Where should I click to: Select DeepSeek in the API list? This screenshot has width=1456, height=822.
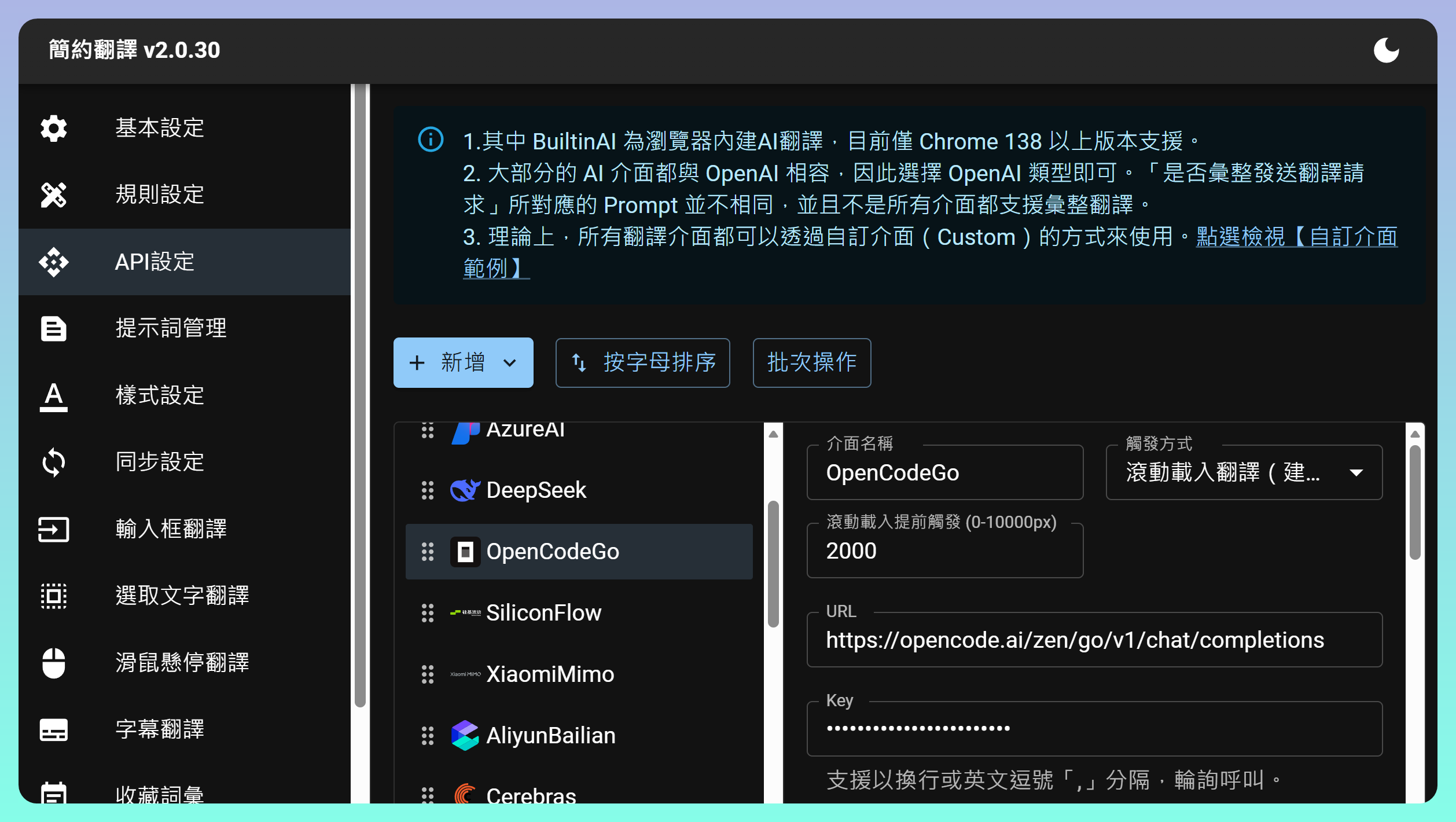[x=579, y=490]
